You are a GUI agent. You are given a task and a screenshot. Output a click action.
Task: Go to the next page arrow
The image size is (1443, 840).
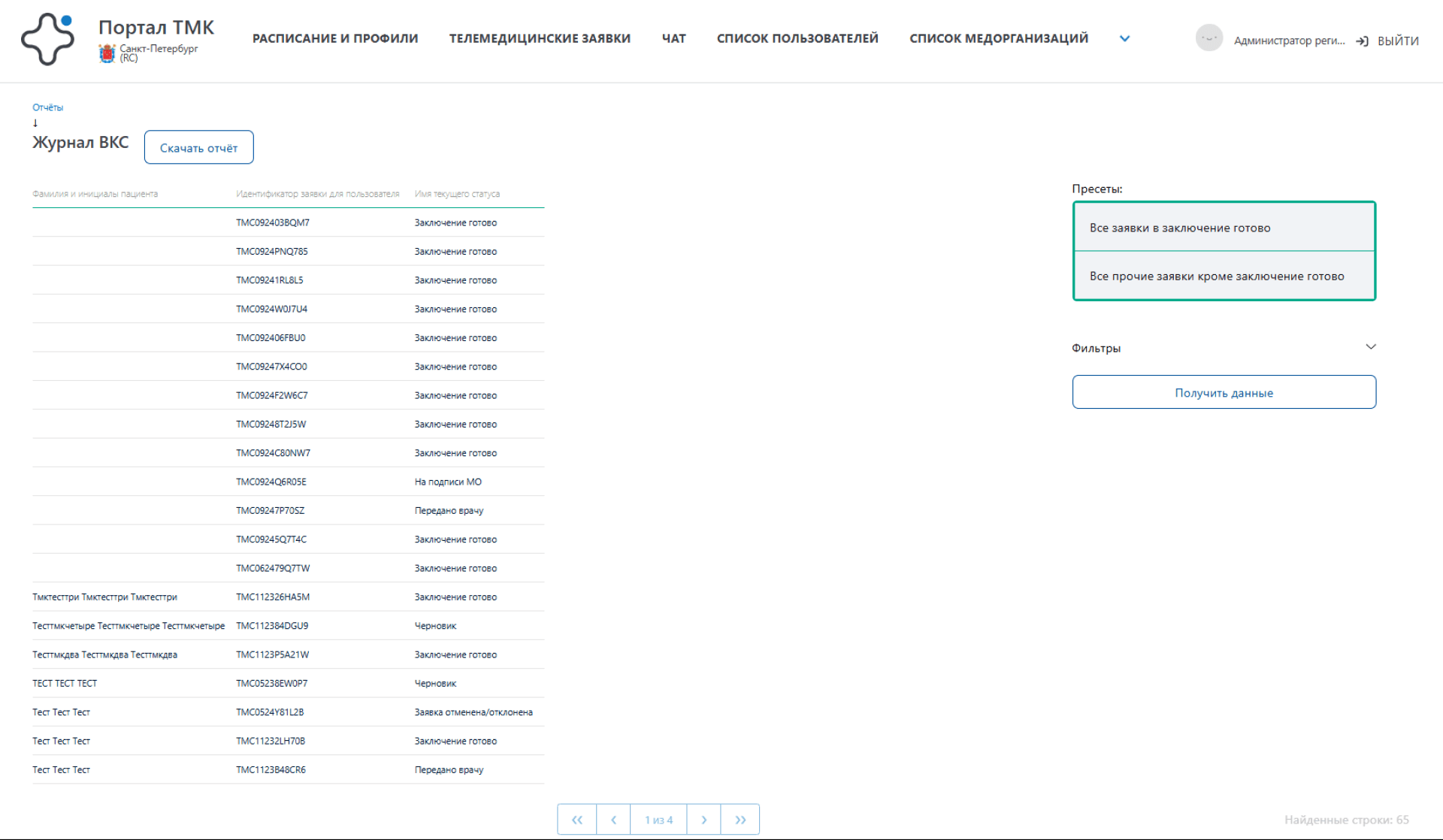703,819
